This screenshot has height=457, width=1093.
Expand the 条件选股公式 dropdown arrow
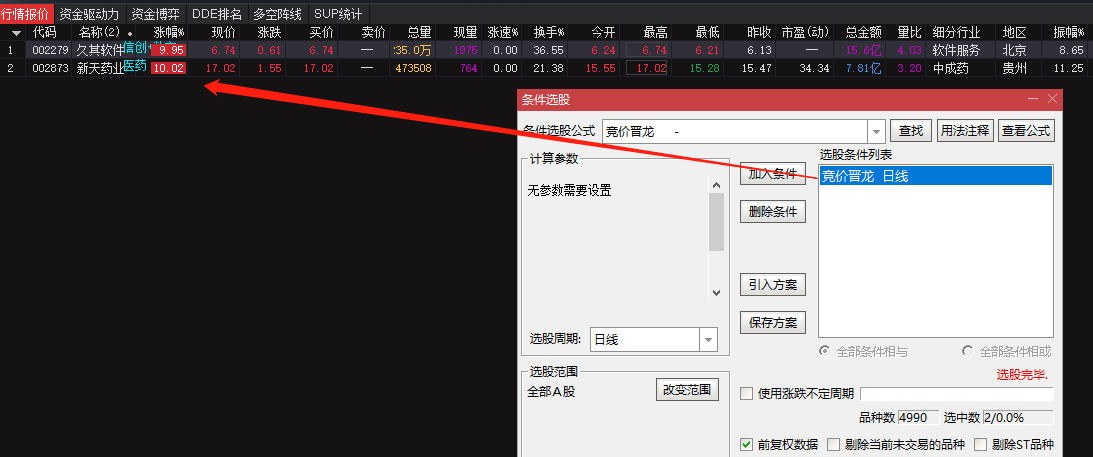(876, 131)
